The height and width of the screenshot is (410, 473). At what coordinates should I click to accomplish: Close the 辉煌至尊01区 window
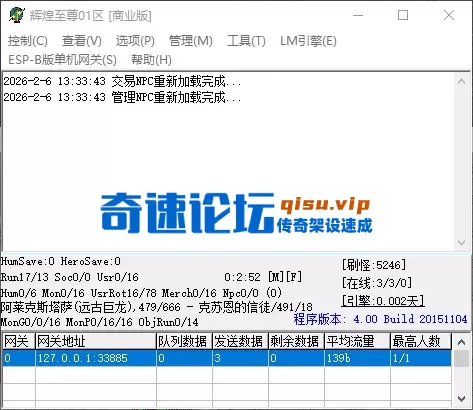449,15
